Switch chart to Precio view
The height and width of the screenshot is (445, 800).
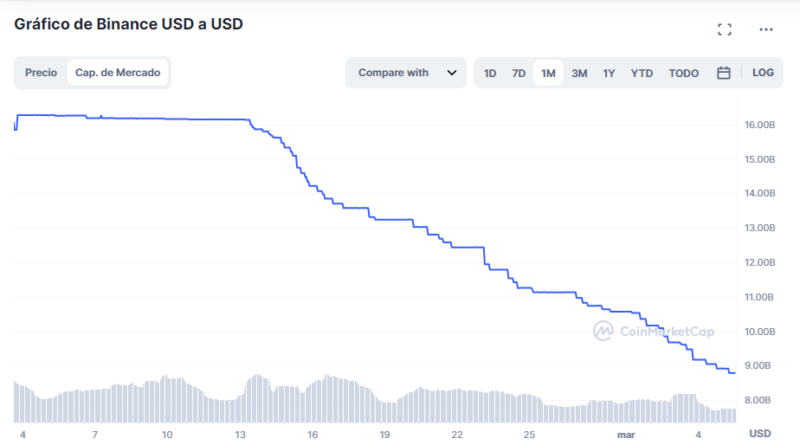click(x=41, y=73)
